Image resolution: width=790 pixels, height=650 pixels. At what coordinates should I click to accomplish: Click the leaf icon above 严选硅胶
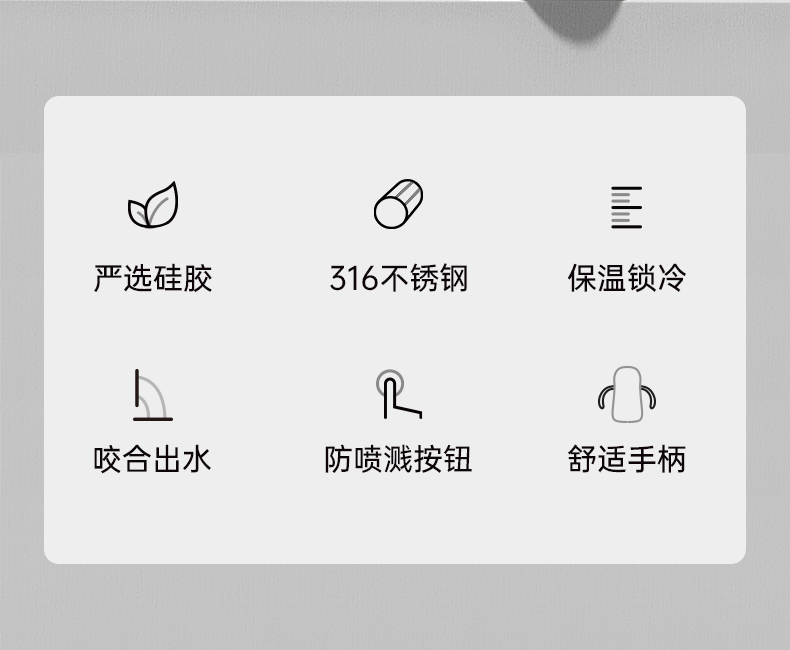point(153,205)
